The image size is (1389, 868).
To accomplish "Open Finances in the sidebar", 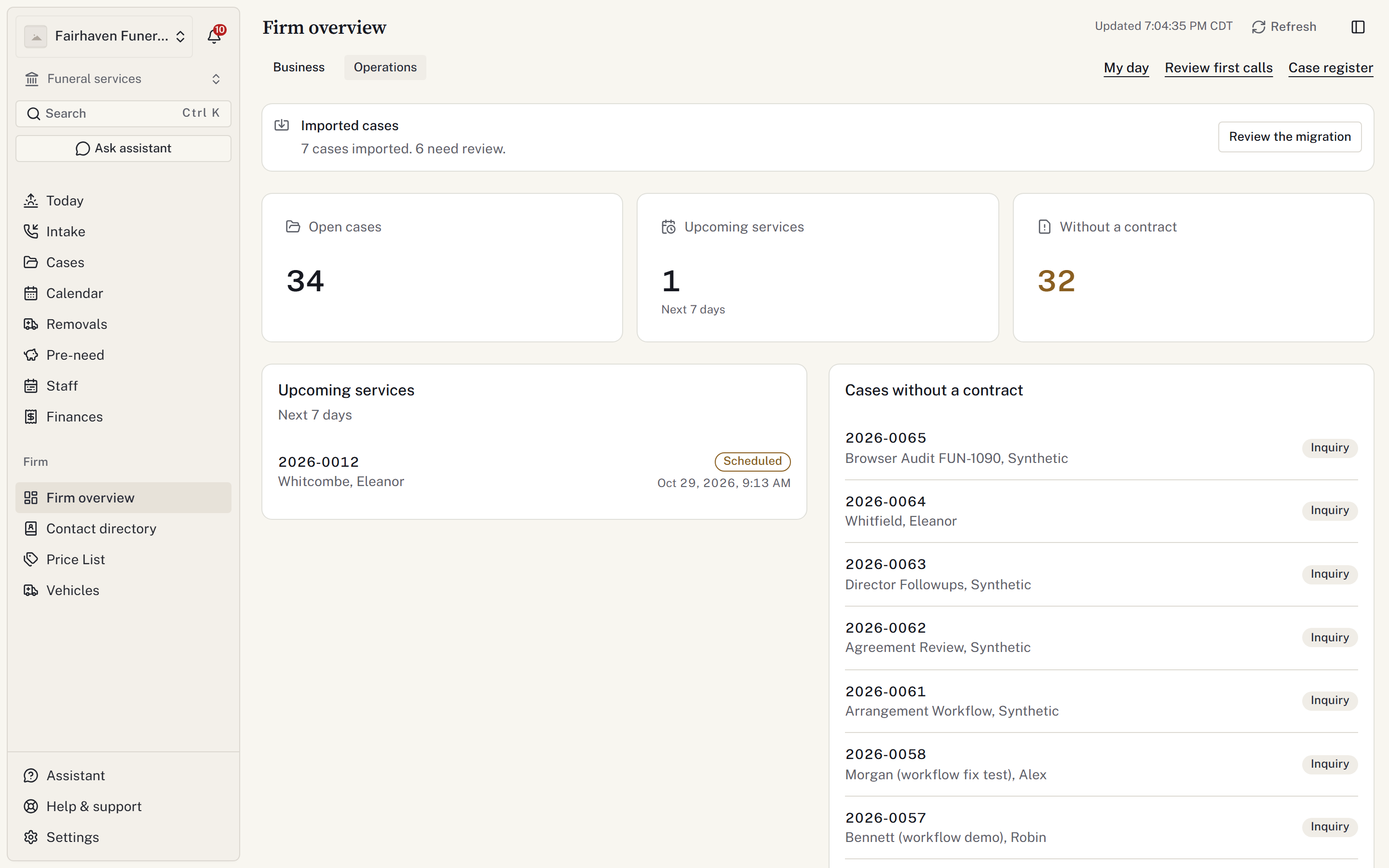I will click(x=123, y=417).
